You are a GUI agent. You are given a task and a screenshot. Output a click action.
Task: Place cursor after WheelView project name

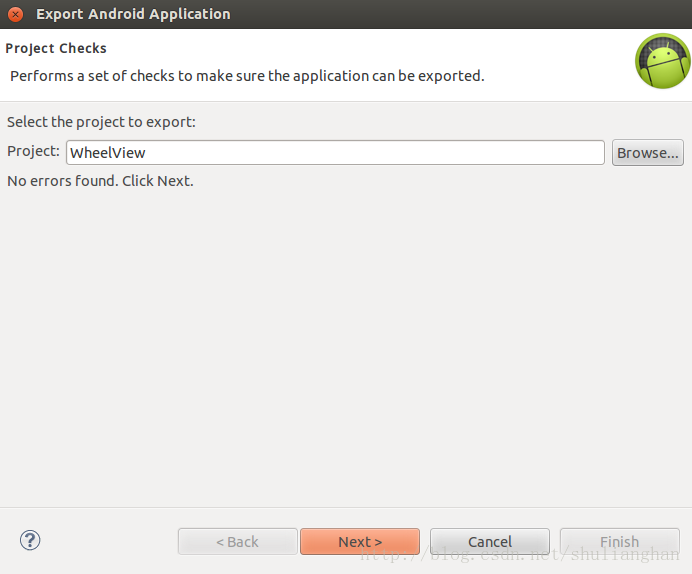[147, 153]
